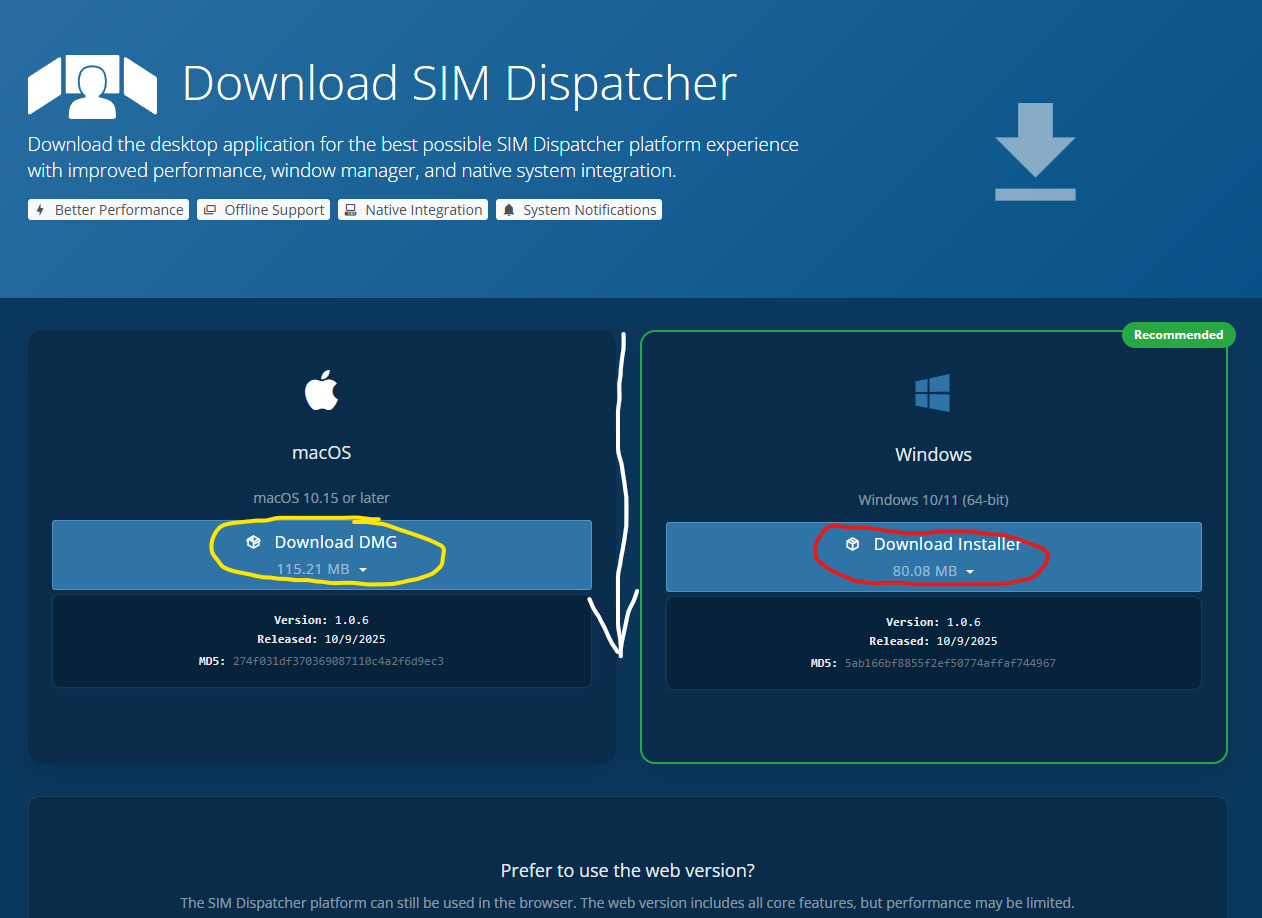Image resolution: width=1262 pixels, height=918 pixels.
Task: Click the Offline Support badge icon
Action: click(x=209, y=210)
